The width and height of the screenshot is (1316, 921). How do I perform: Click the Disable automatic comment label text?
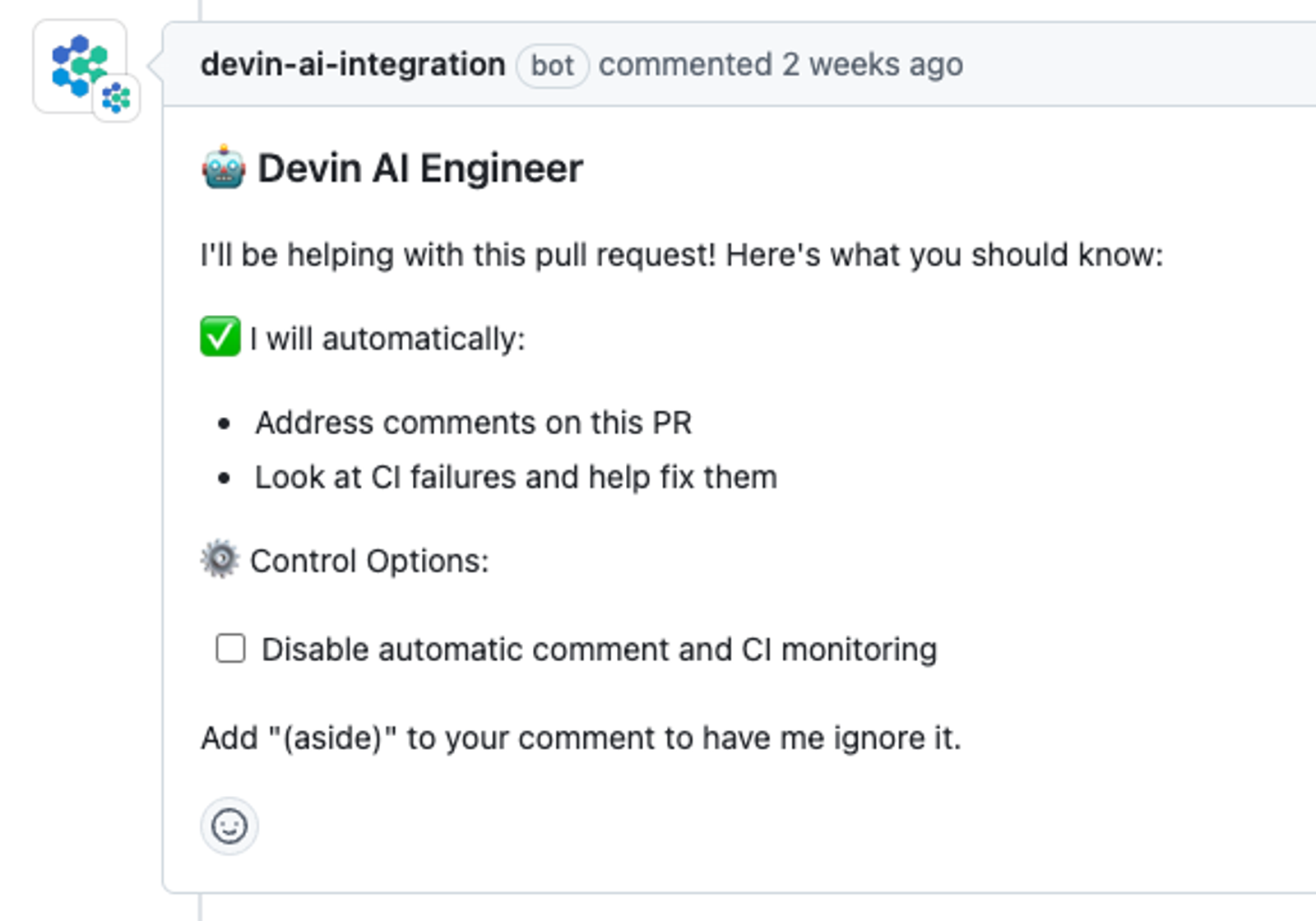click(x=599, y=650)
